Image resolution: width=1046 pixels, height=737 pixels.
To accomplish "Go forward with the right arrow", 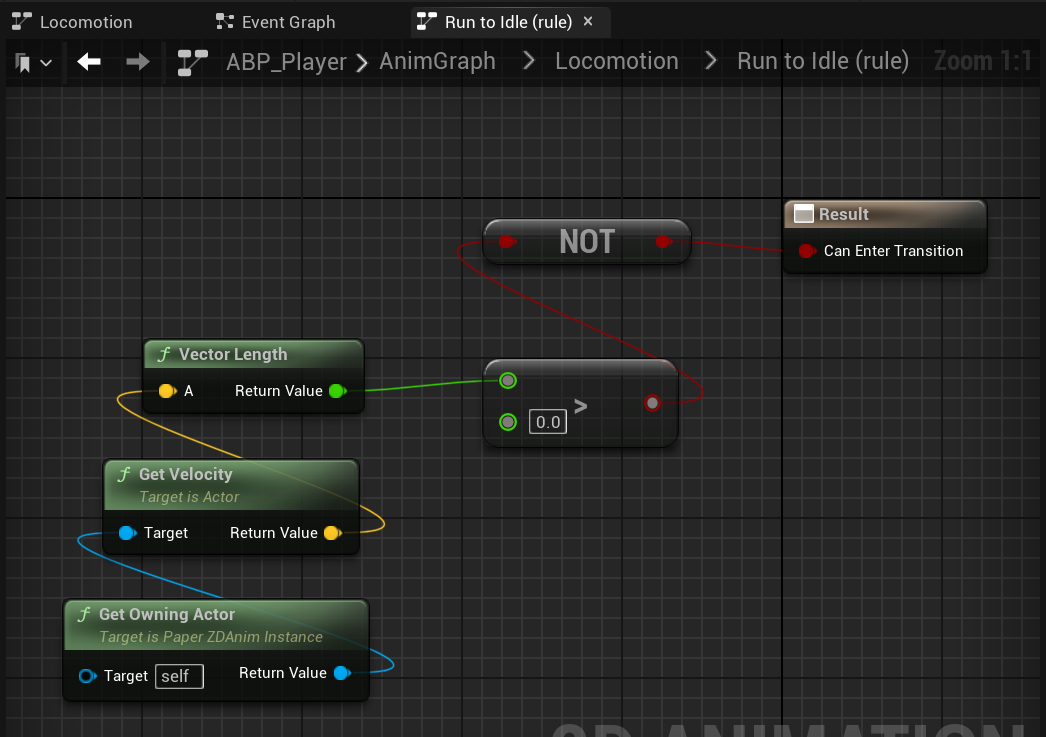I will (x=137, y=62).
